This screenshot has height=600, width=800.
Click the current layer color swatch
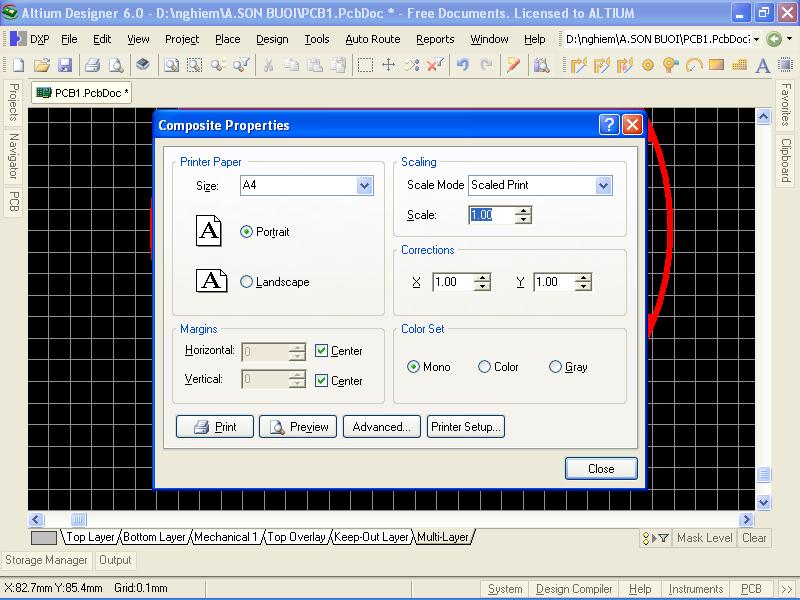[44, 538]
